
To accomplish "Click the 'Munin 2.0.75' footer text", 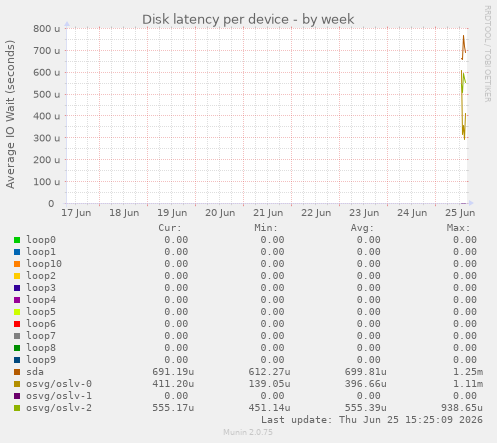I will (248, 432).
